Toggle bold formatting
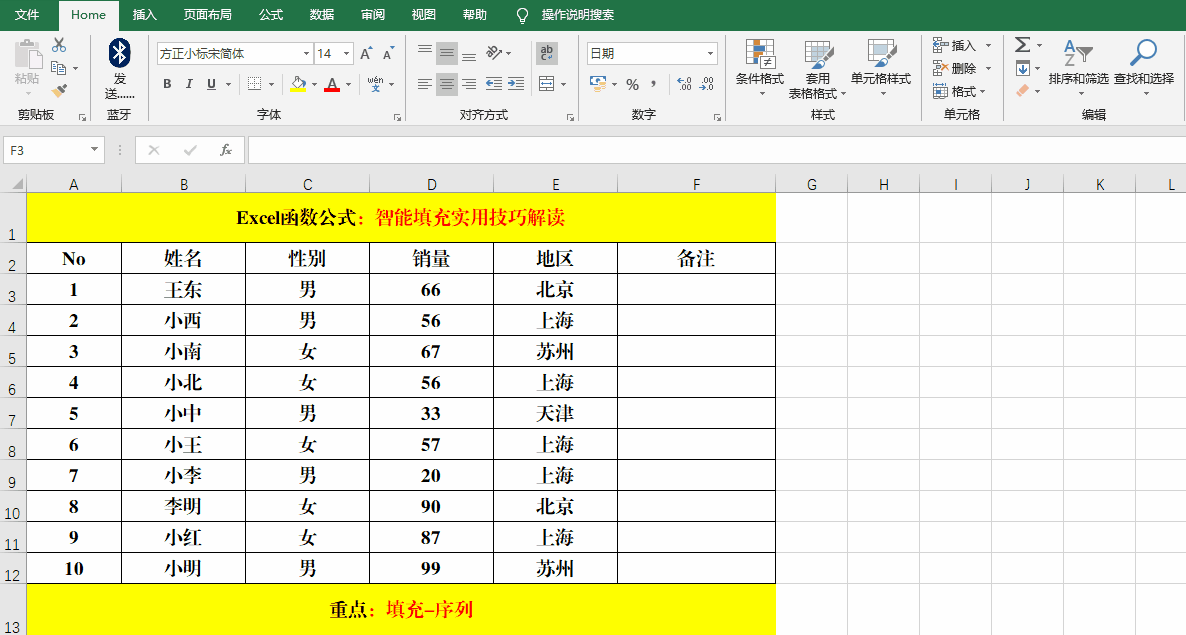The height and width of the screenshot is (635, 1186). (x=167, y=85)
